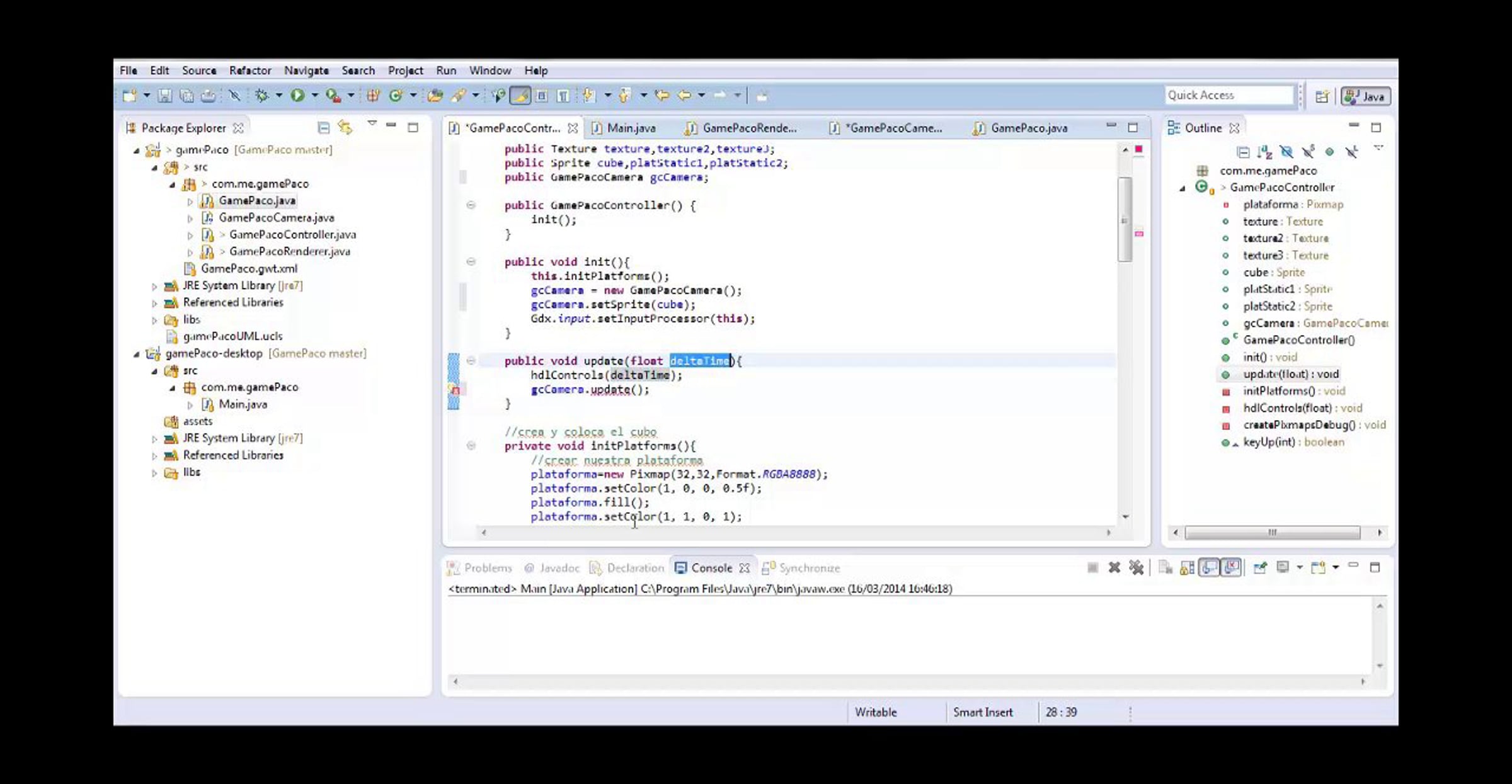Click the New file toolbar icon

tap(129, 96)
